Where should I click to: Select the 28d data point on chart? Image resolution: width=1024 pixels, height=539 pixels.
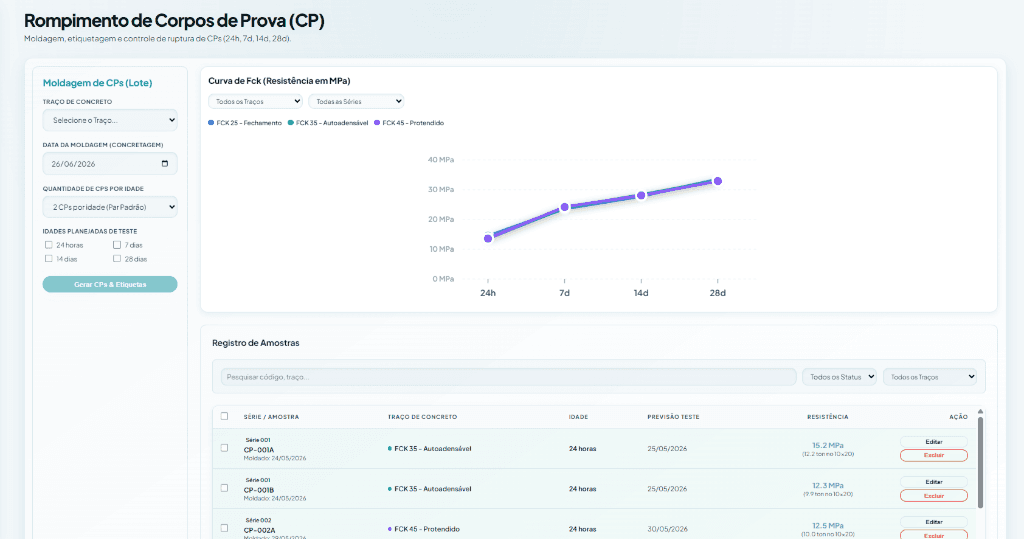718,181
